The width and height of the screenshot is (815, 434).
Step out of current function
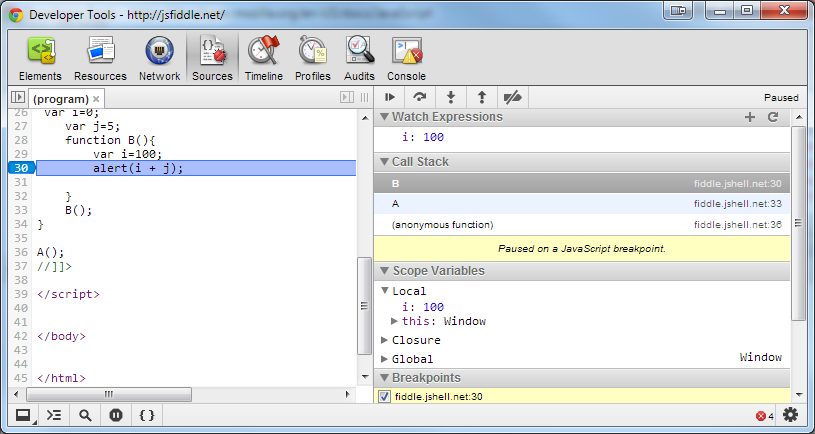coord(482,97)
